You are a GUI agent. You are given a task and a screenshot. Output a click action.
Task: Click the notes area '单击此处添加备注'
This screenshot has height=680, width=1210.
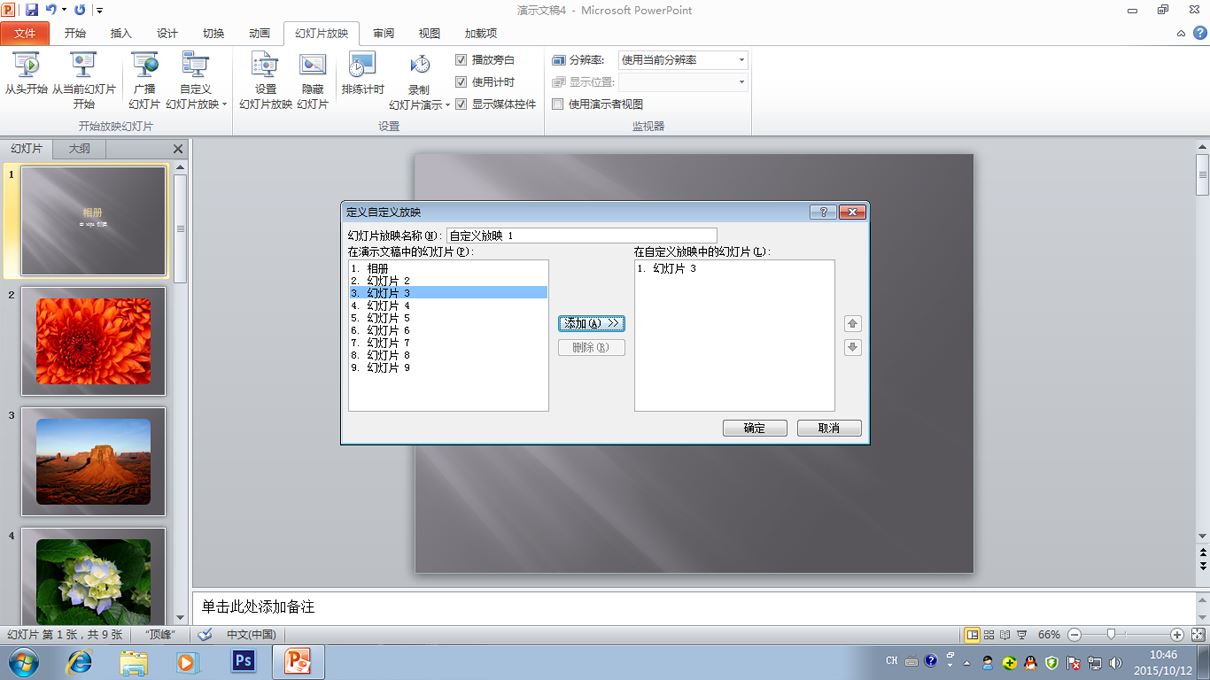tap(258, 607)
